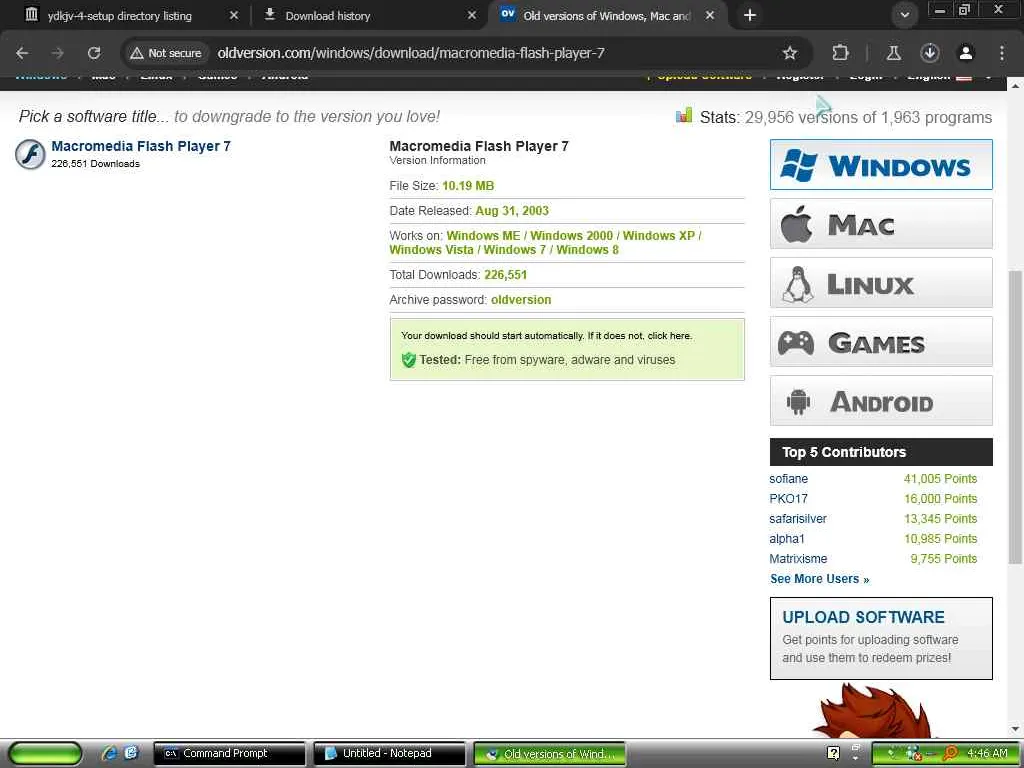
Task: Switch to Command Prompt taskbar button
Action: point(229,753)
